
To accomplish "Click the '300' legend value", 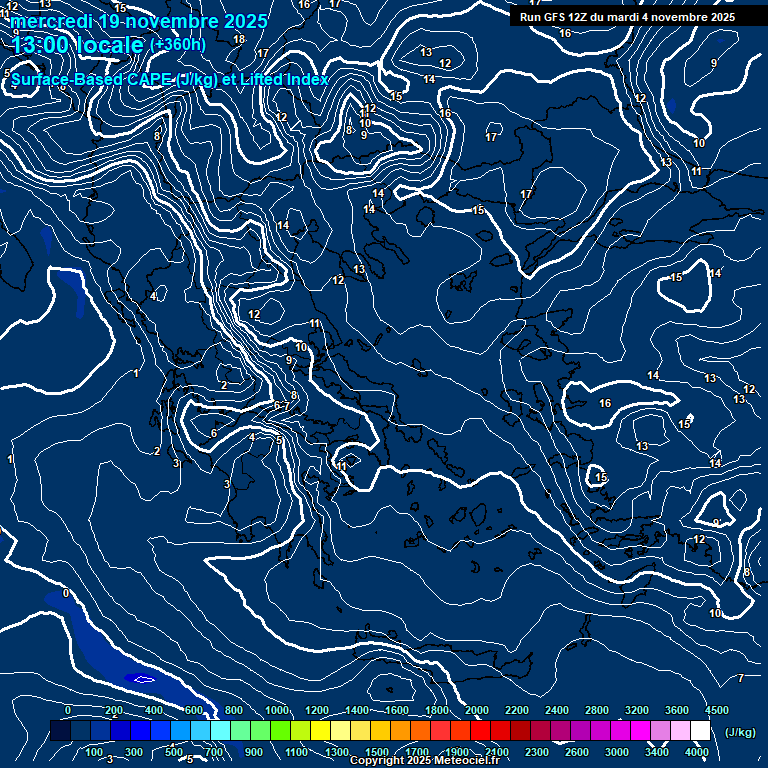I will (134, 752).
